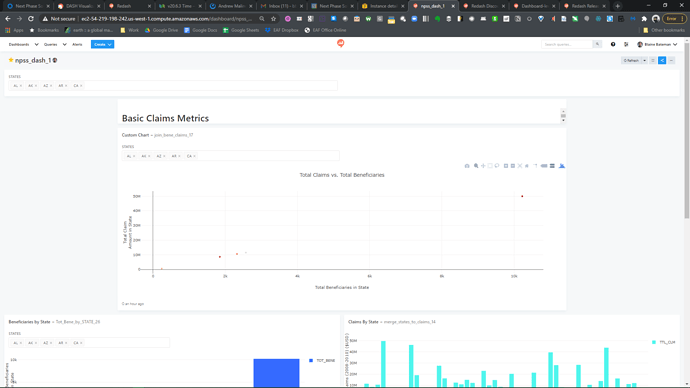The width and height of the screenshot is (690, 388).
Task: Click the Plotly camera download icon
Action: [467, 166]
